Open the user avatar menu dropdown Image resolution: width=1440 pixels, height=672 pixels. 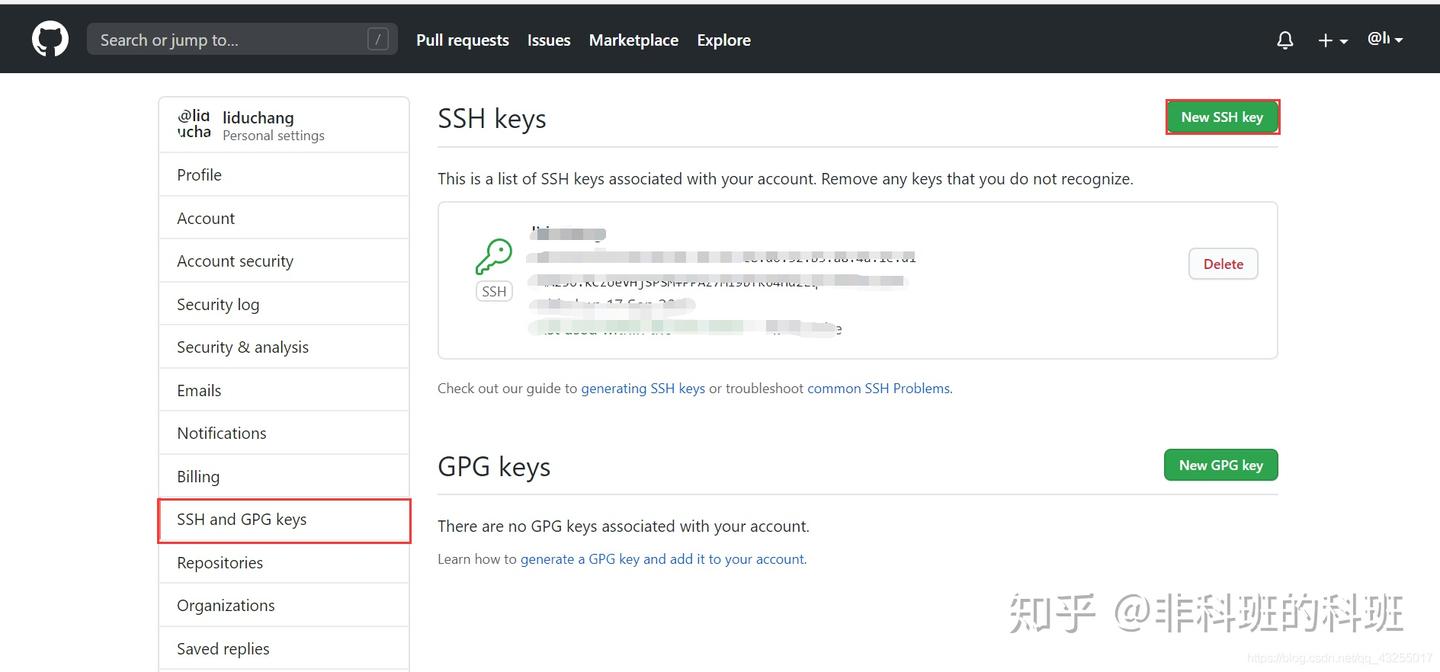(1385, 39)
